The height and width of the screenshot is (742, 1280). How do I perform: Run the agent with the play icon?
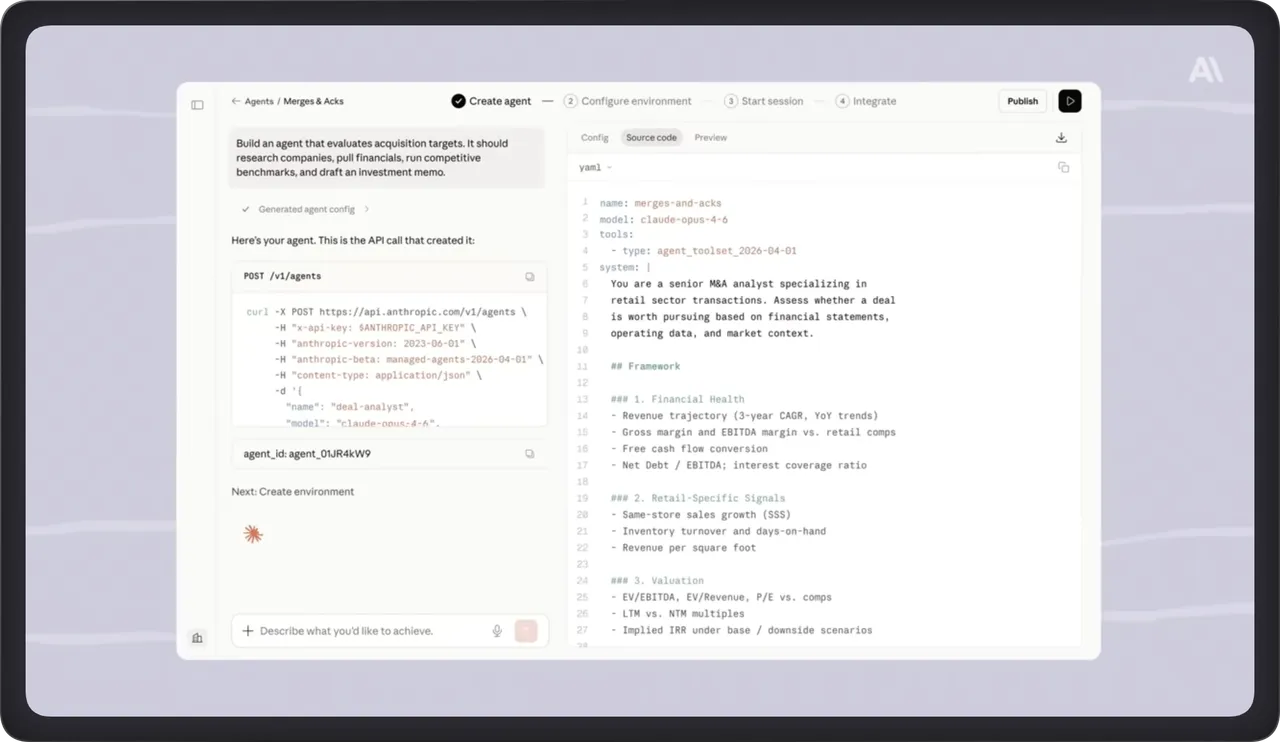click(x=1070, y=101)
